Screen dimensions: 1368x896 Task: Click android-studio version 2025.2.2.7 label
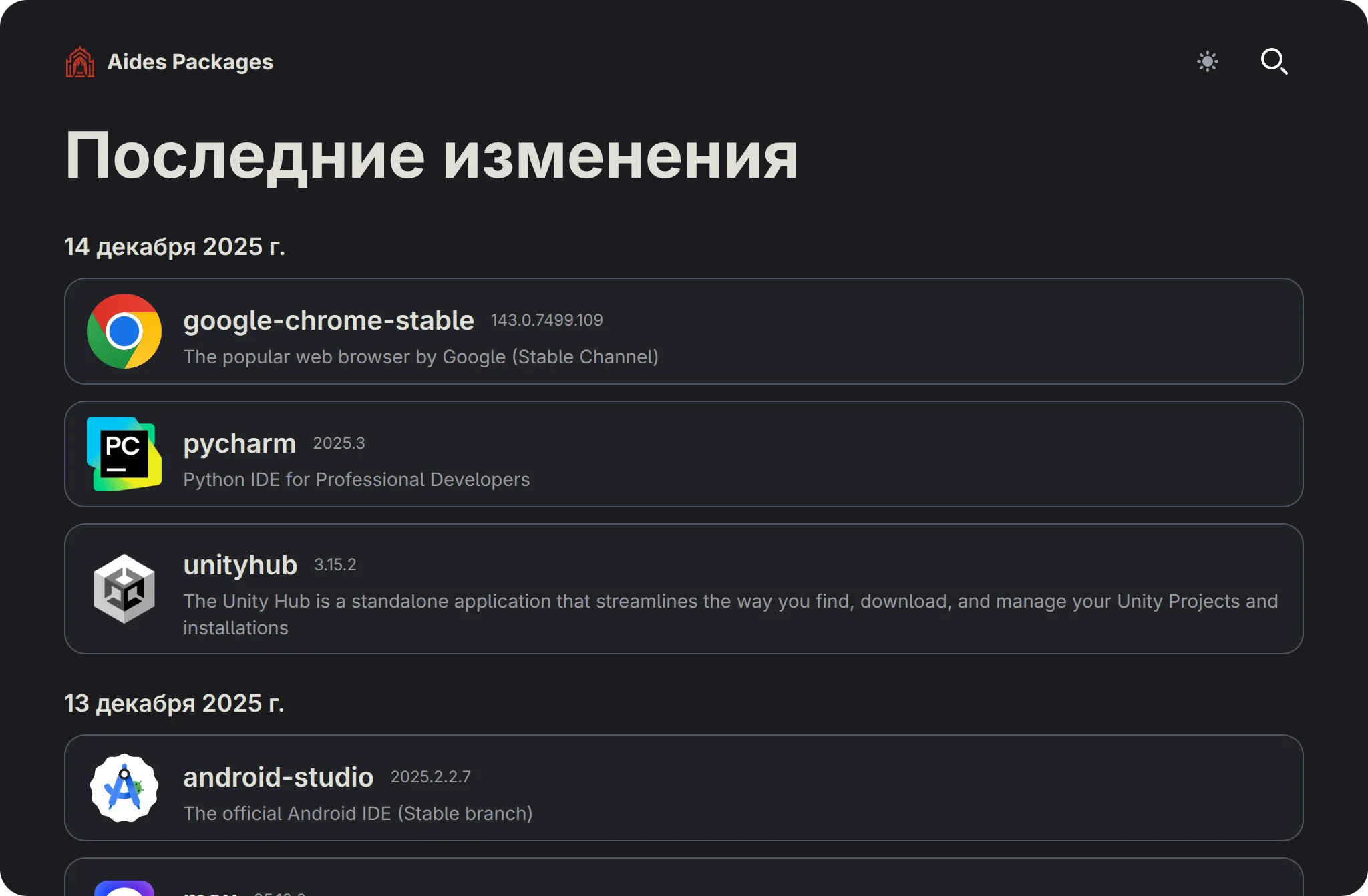(x=430, y=777)
